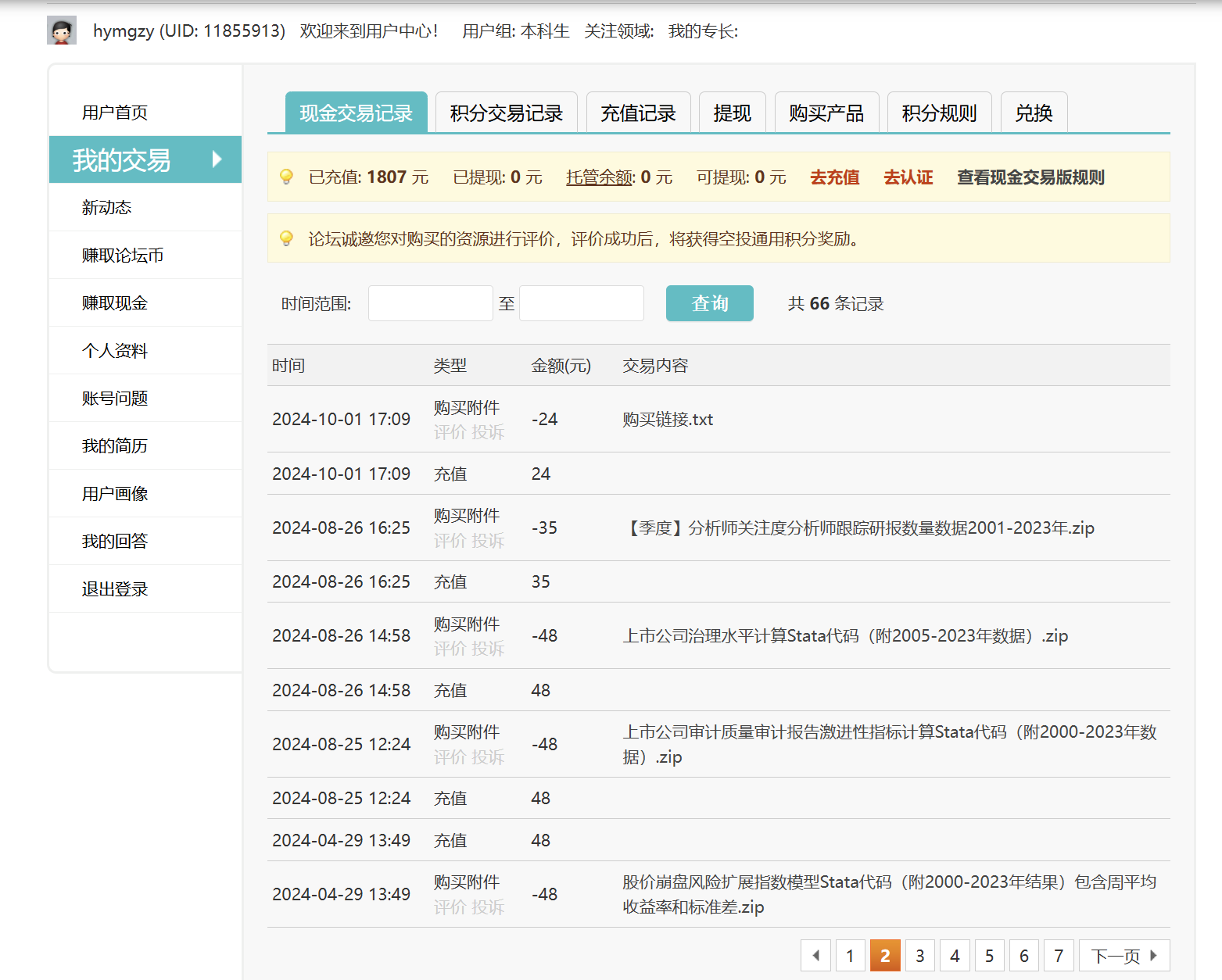1222x980 pixels.
Task: Open 赚取论坛币 in the sidebar
Action: tap(123, 256)
